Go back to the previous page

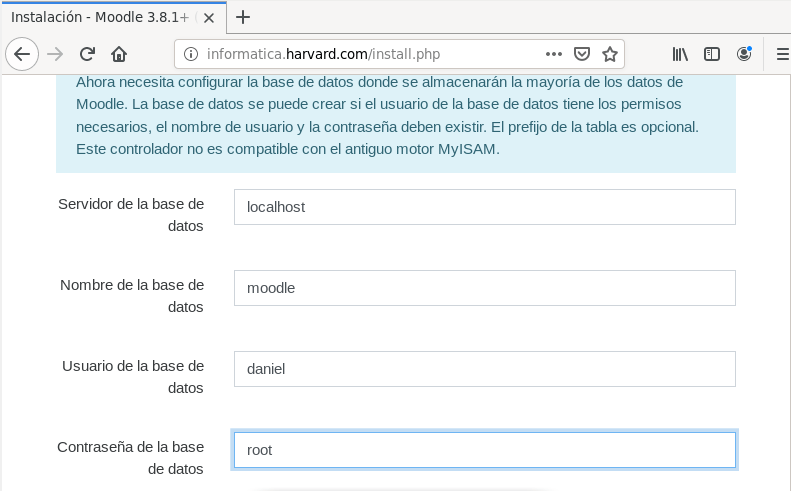point(22,54)
